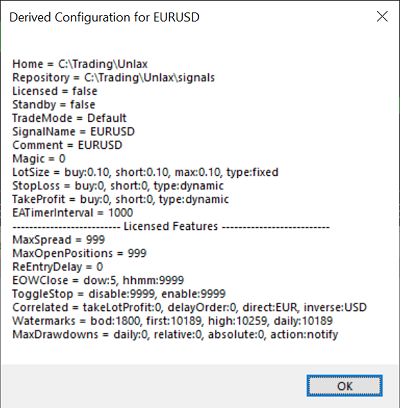
Task: Click the 'MaxOpenPositions = 999' line
Action: 79,253
